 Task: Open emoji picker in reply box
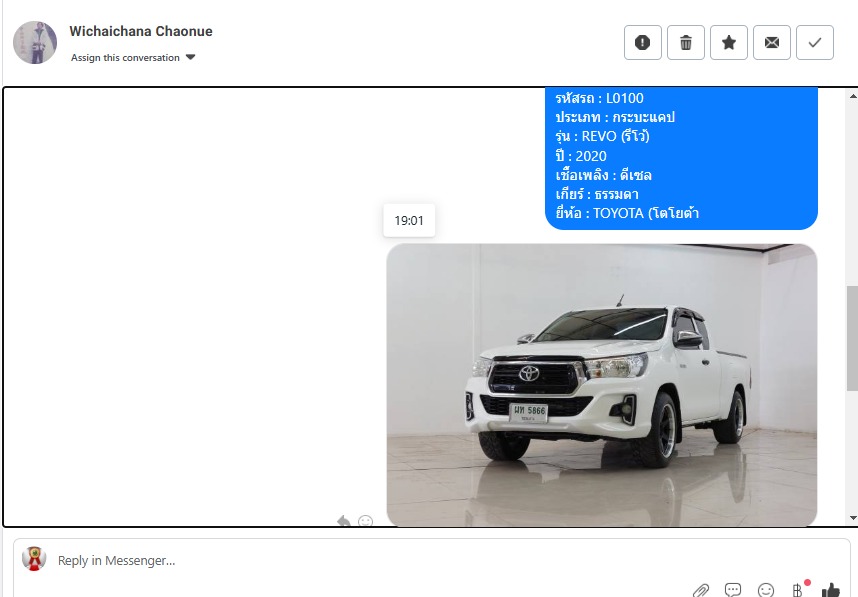(x=766, y=590)
